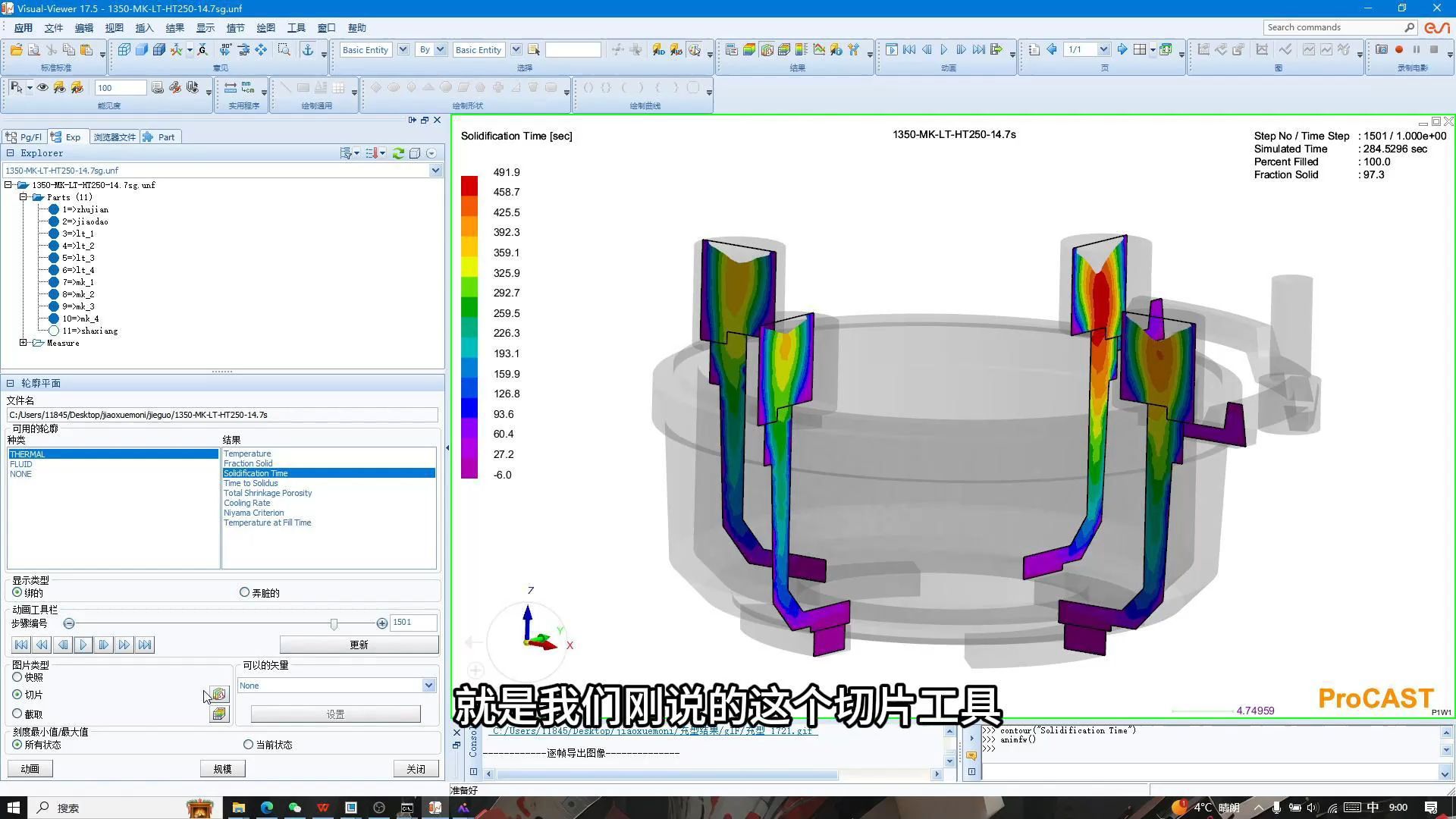1456x819 pixels.
Task: Click the slice tool icon next to 切片
Action: click(218, 694)
